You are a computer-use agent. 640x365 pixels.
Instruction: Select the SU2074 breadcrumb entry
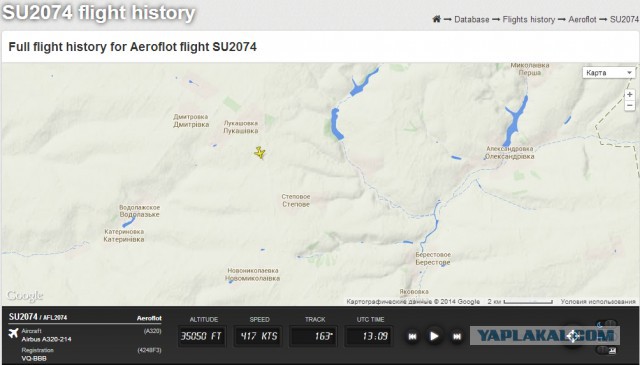pyautogui.click(x=624, y=19)
